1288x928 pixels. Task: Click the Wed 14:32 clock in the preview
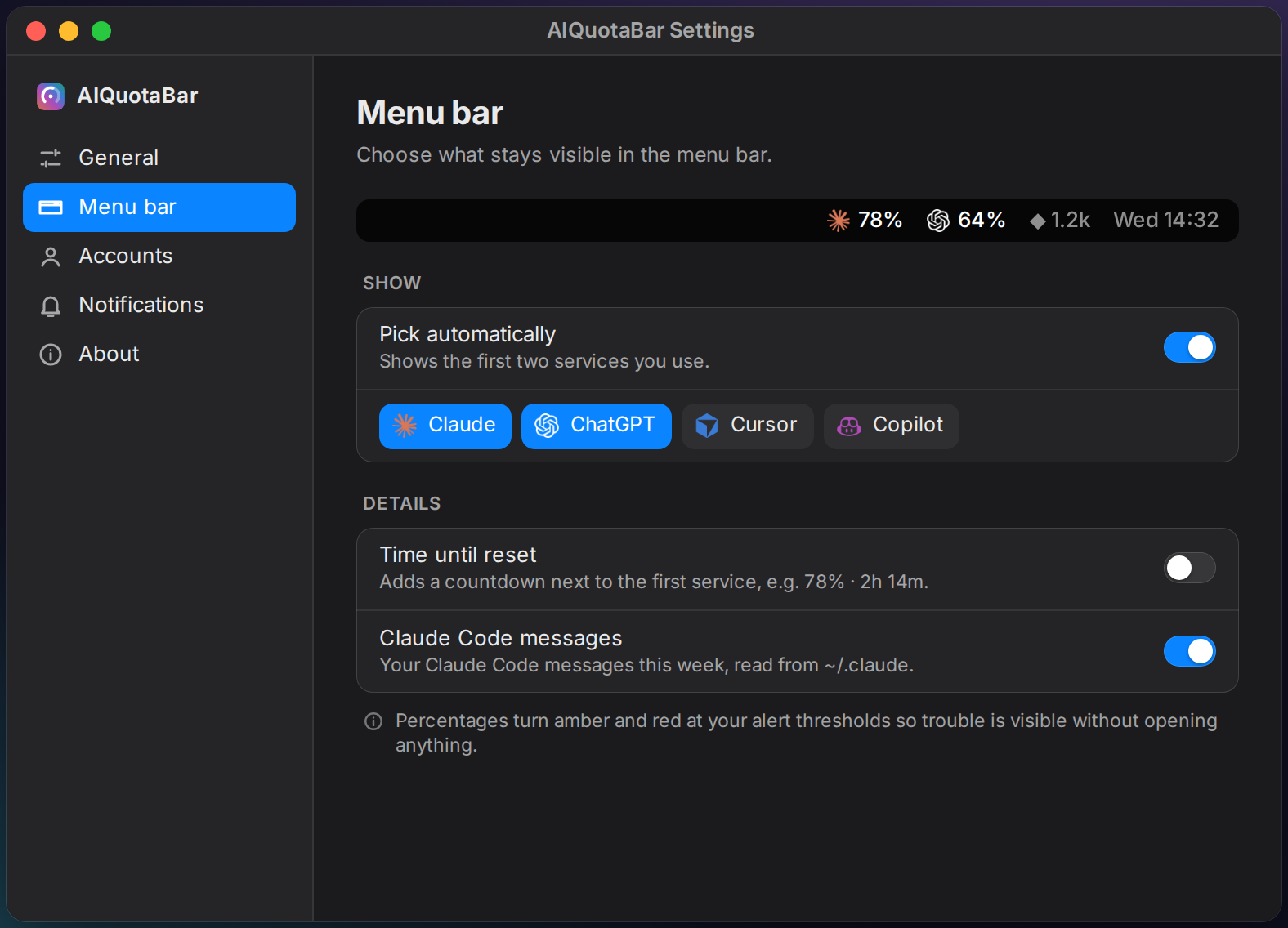(1166, 221)
